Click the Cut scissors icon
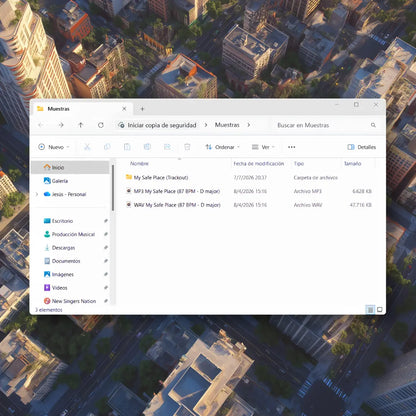 (87, 147)
